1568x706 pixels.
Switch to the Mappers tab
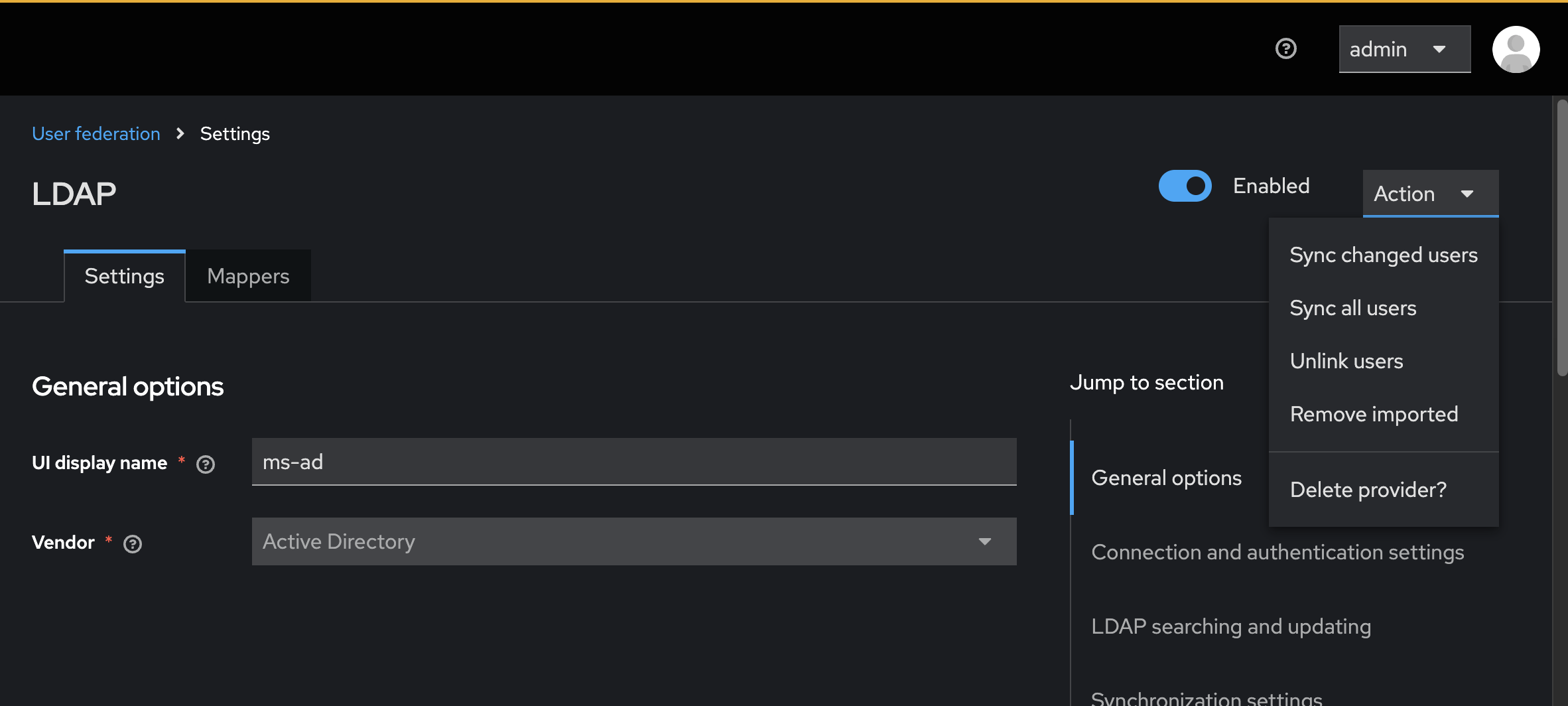[x=248, y=276]
